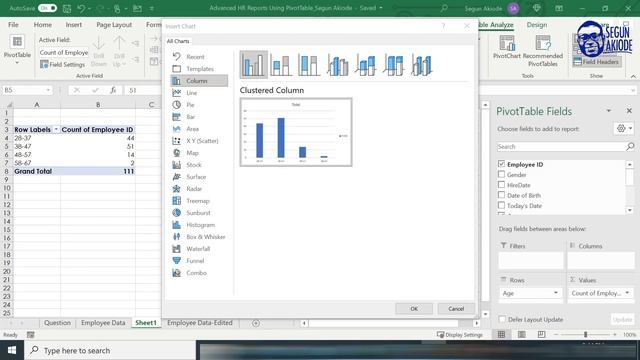
Task: Choose the Stacked Column chart subtype icon
Action: point(281,65)
